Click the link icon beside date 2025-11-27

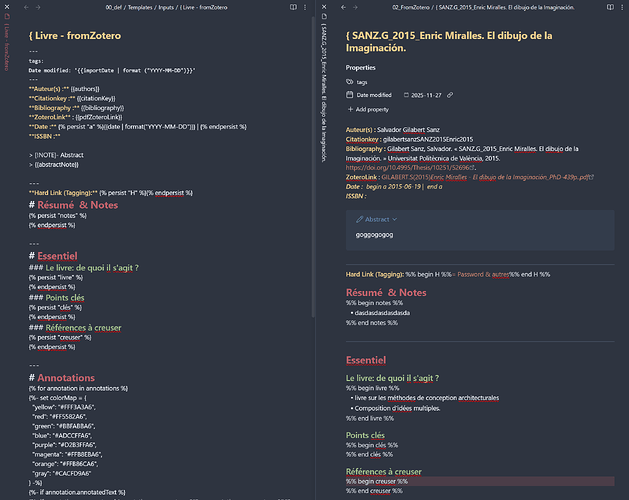click(450, 95)
